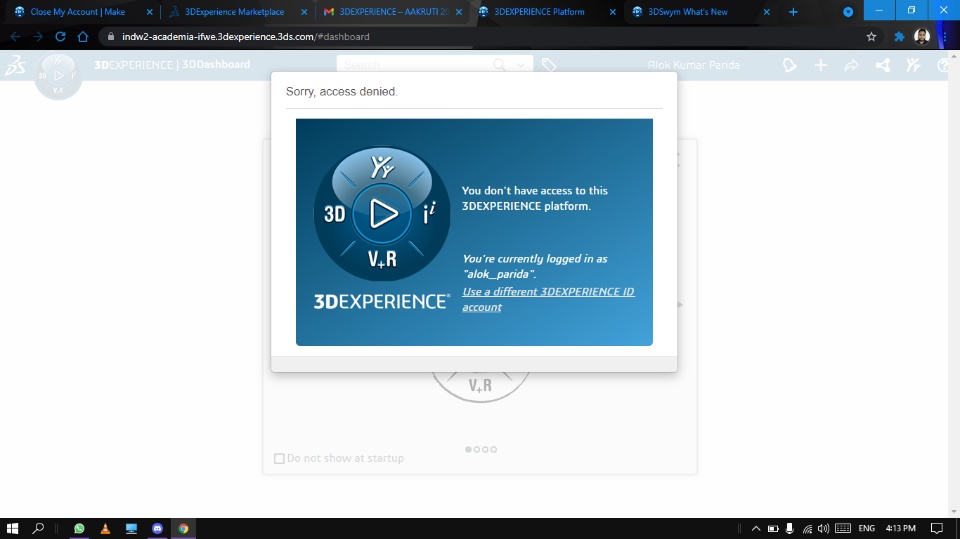
Task: Open the volume control in system tray
Action: pyautogui.click(x=823, y=528)
